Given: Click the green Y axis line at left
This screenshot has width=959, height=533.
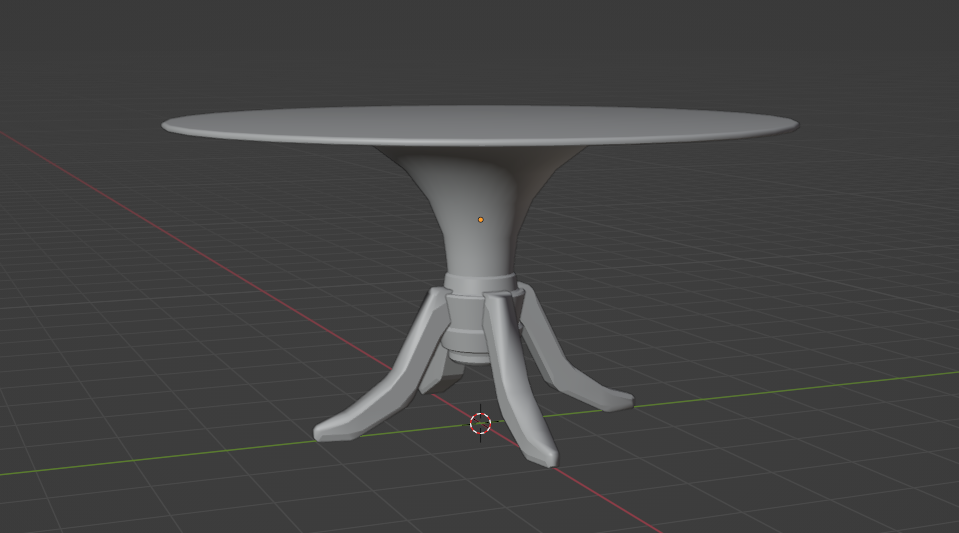Looking at the screenshot, I should coord(150,456).
